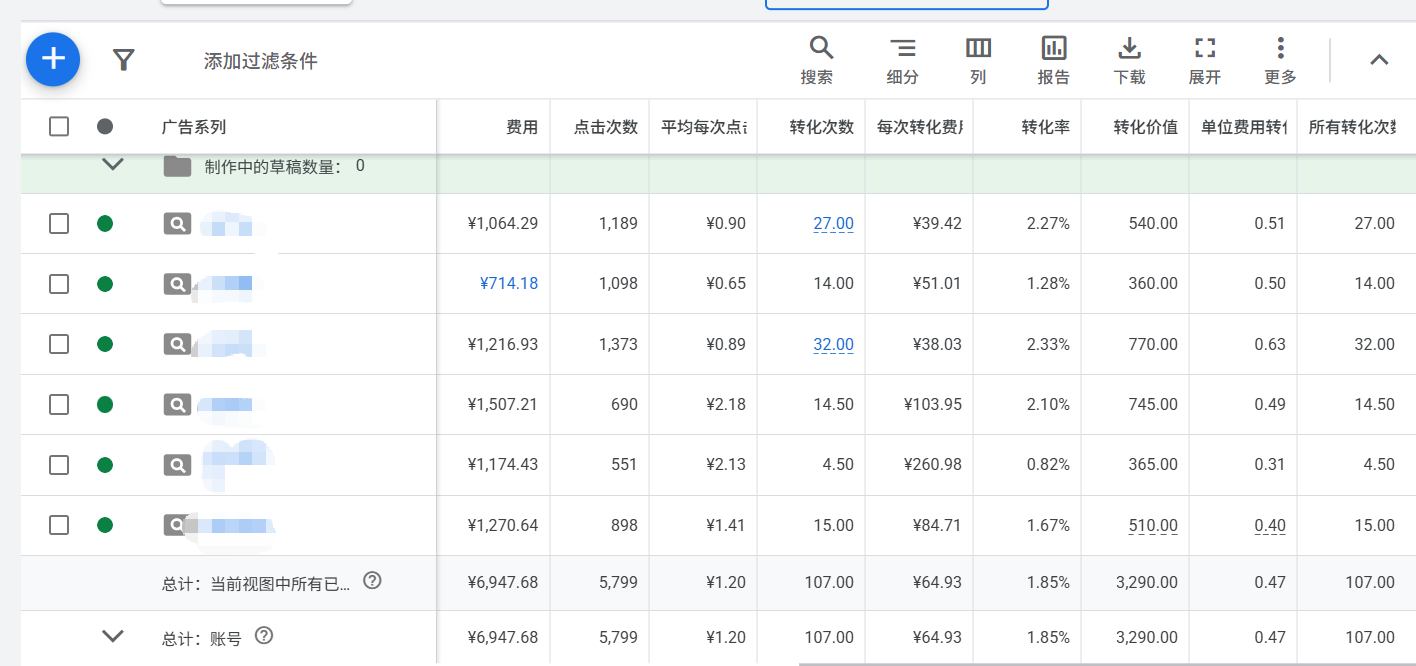
Task: Collapse the chart using the up chevron
Action: [x=1379, y=60]
